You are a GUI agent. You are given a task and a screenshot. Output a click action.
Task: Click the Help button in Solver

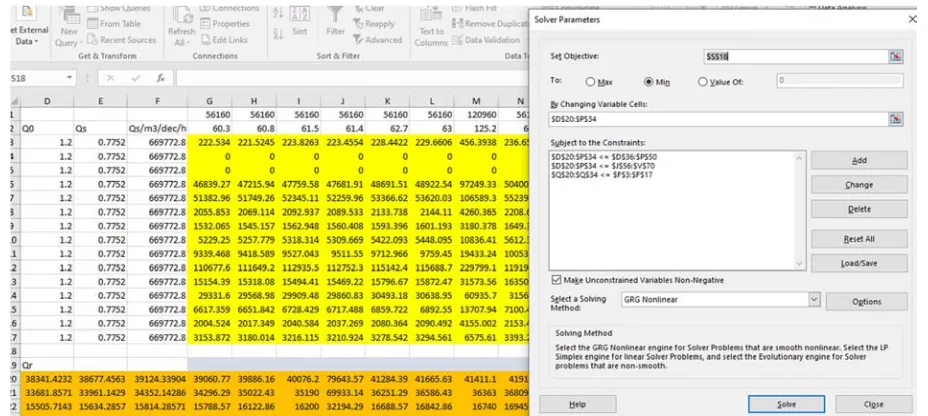point(577,404)
